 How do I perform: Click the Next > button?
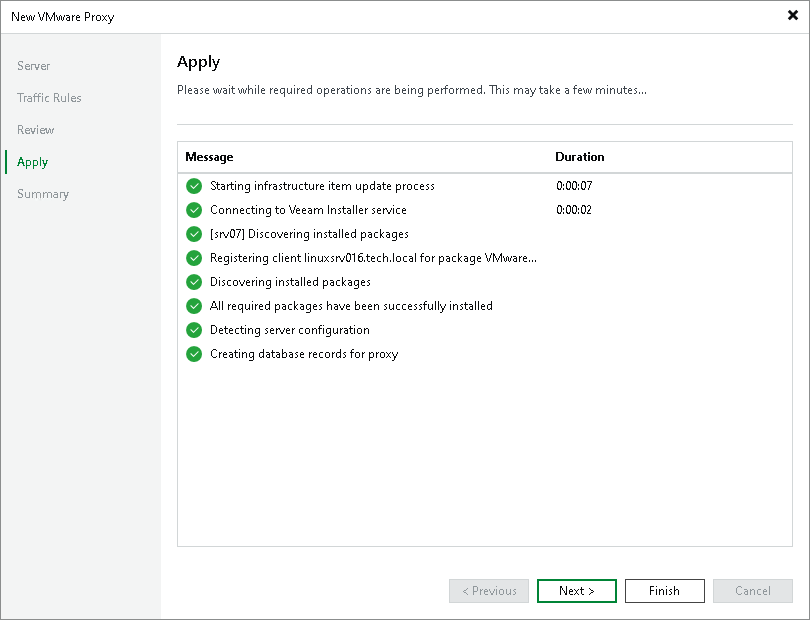577,591
